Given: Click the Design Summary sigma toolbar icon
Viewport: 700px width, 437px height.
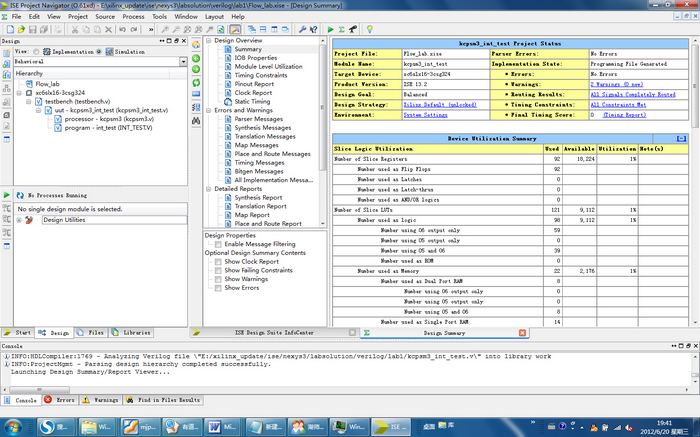Looking at the screenshot, I should tap(342, 29).
